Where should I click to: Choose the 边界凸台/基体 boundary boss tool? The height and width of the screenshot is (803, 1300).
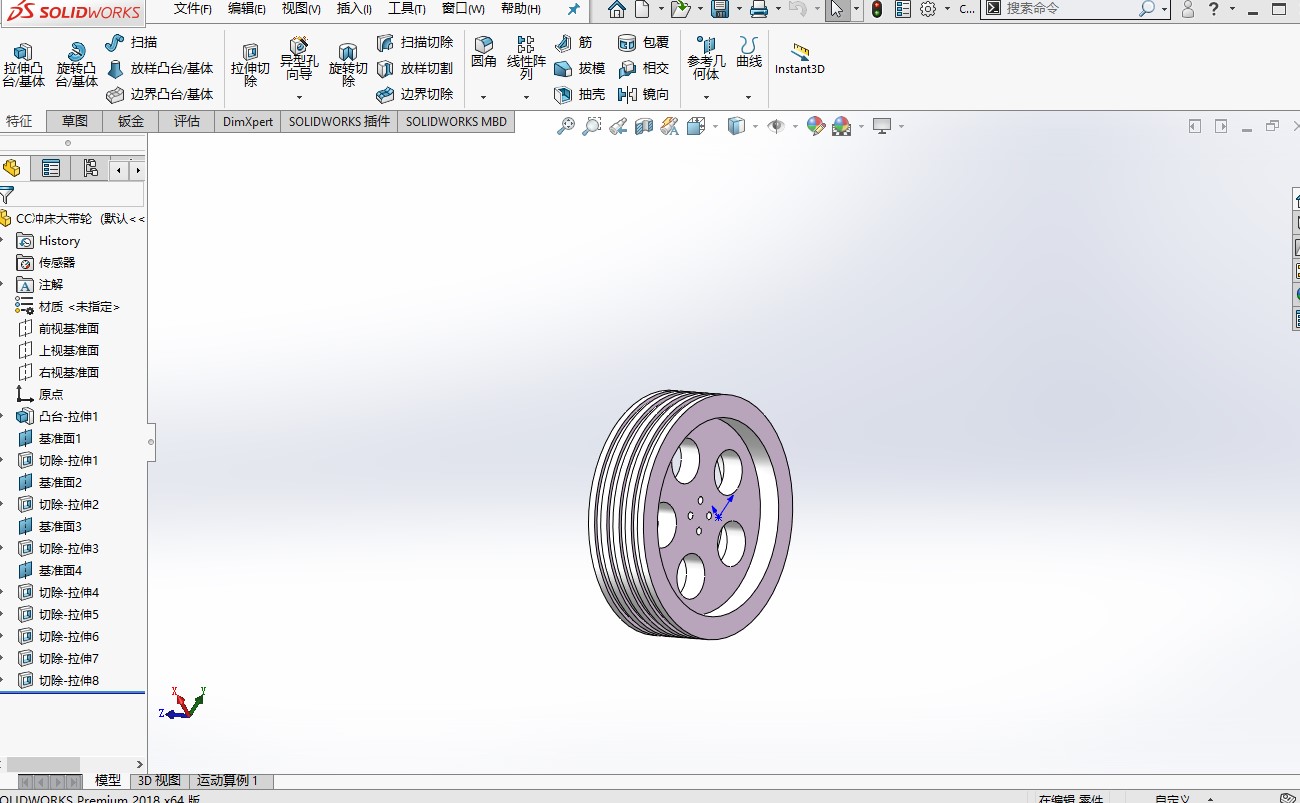(x=160, y=95)
